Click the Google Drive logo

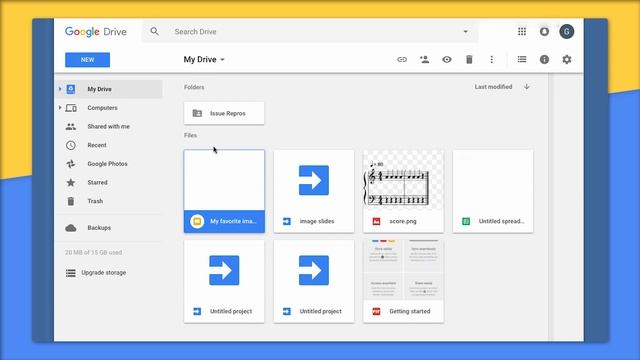pyautogui.click(x=96, y=31)
